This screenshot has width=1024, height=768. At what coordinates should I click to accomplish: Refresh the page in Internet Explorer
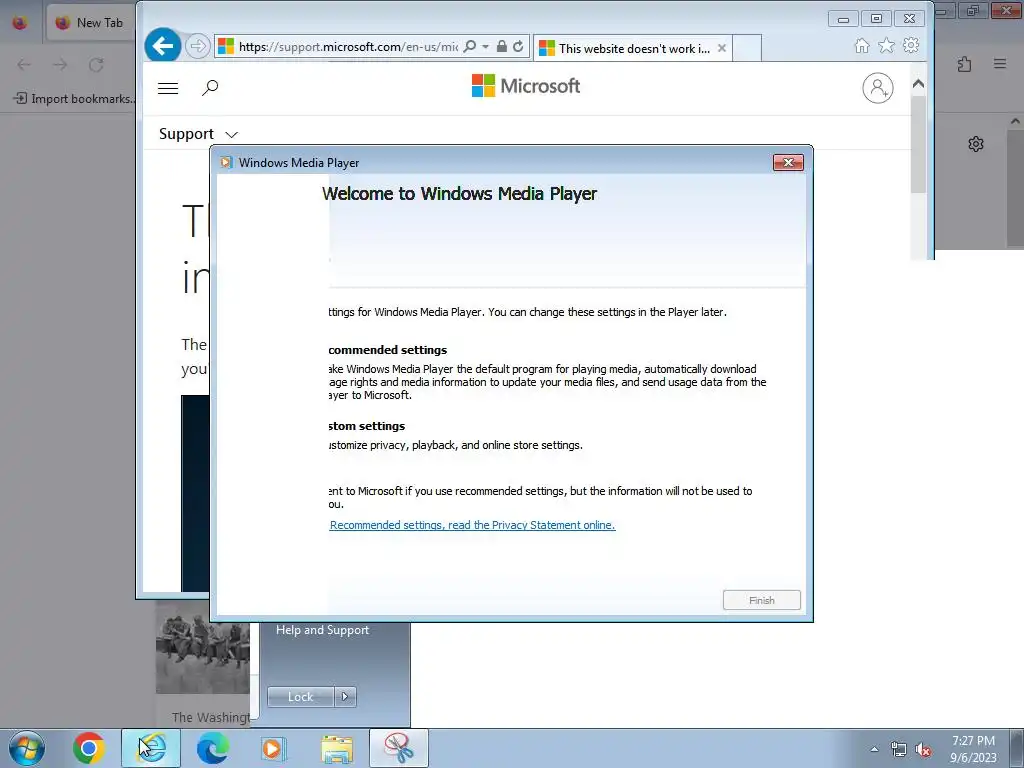[x=518, y=46]
